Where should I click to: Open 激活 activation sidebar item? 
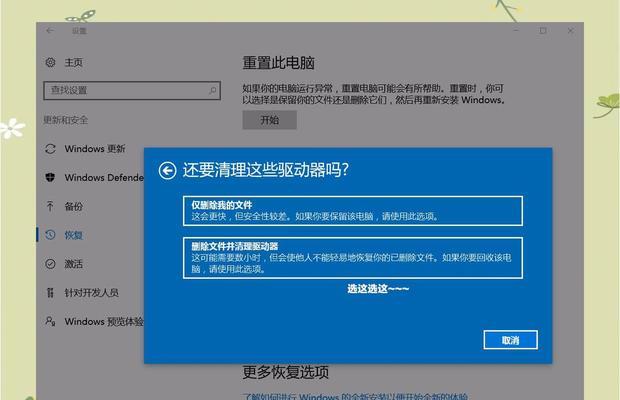click(x=74, y=264)
